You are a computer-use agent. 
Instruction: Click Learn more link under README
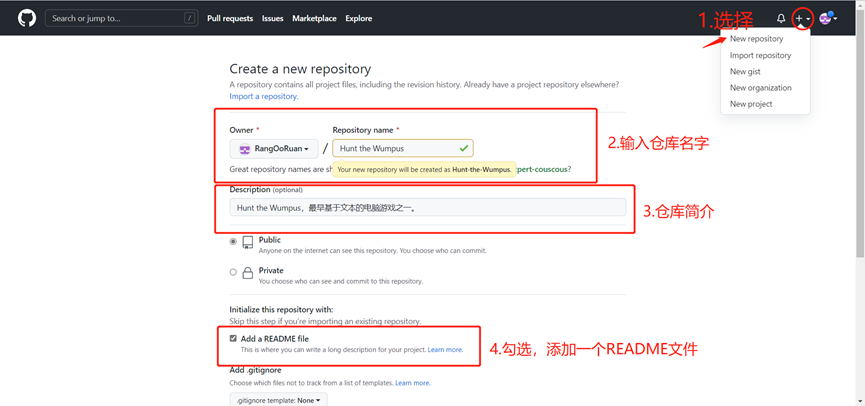tap(445, 350)
